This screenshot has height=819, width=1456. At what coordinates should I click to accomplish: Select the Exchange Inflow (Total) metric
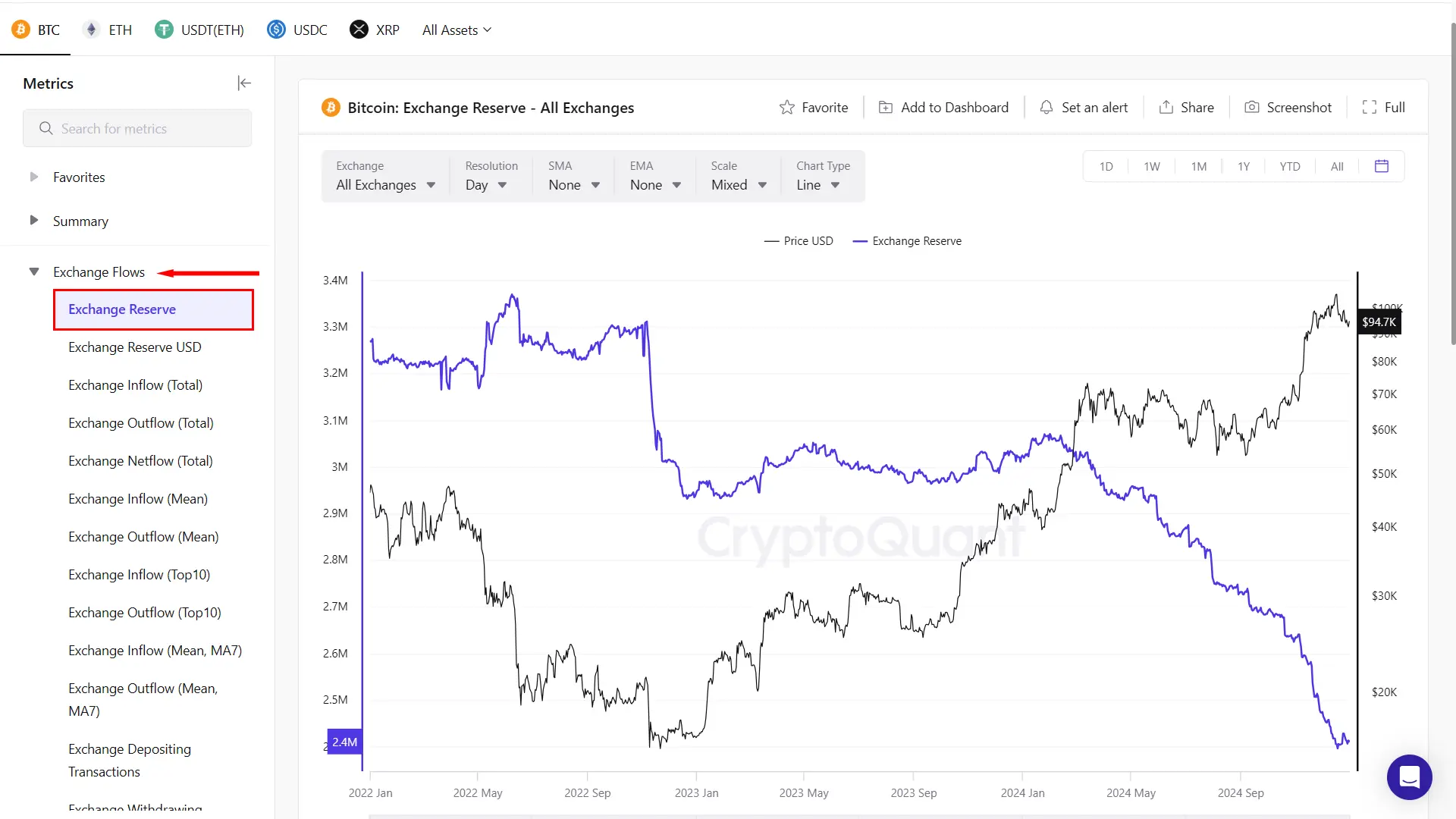136,385
